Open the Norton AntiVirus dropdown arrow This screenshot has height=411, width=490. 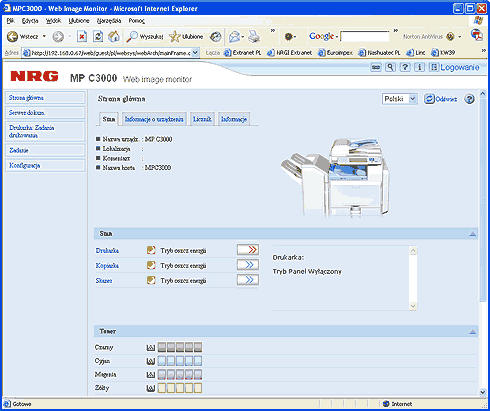460,37
